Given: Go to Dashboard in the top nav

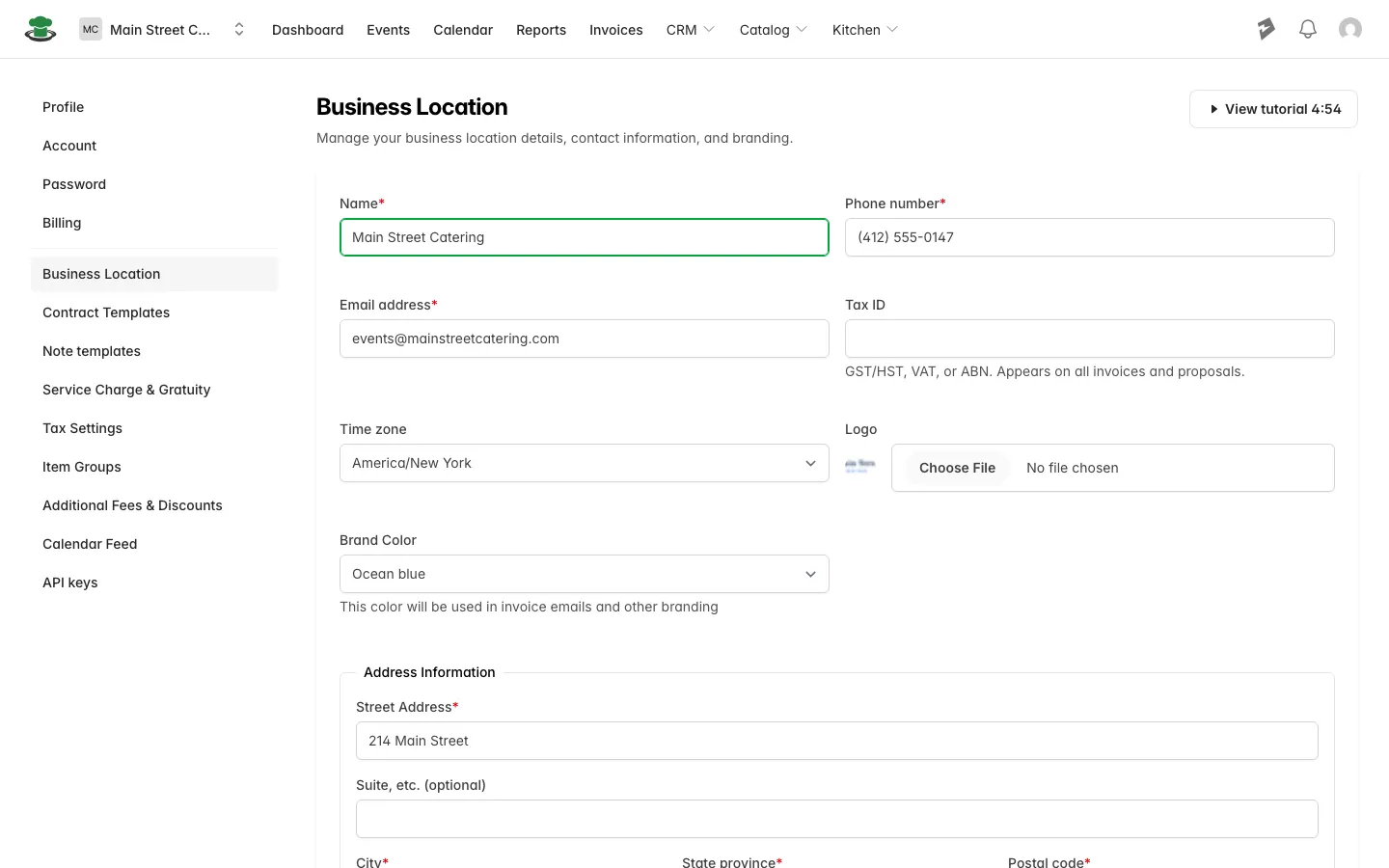Looking at the screenshot, I should 308,30.
